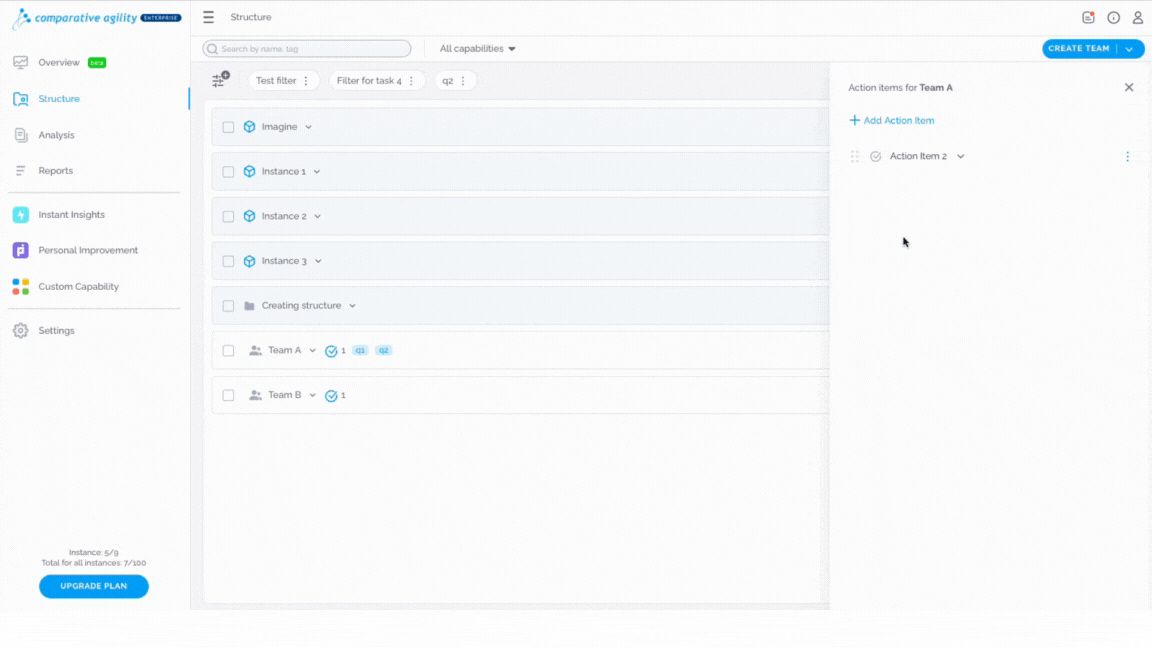
Task: Open the All capabilities dropdown
Action: (478, 48)
